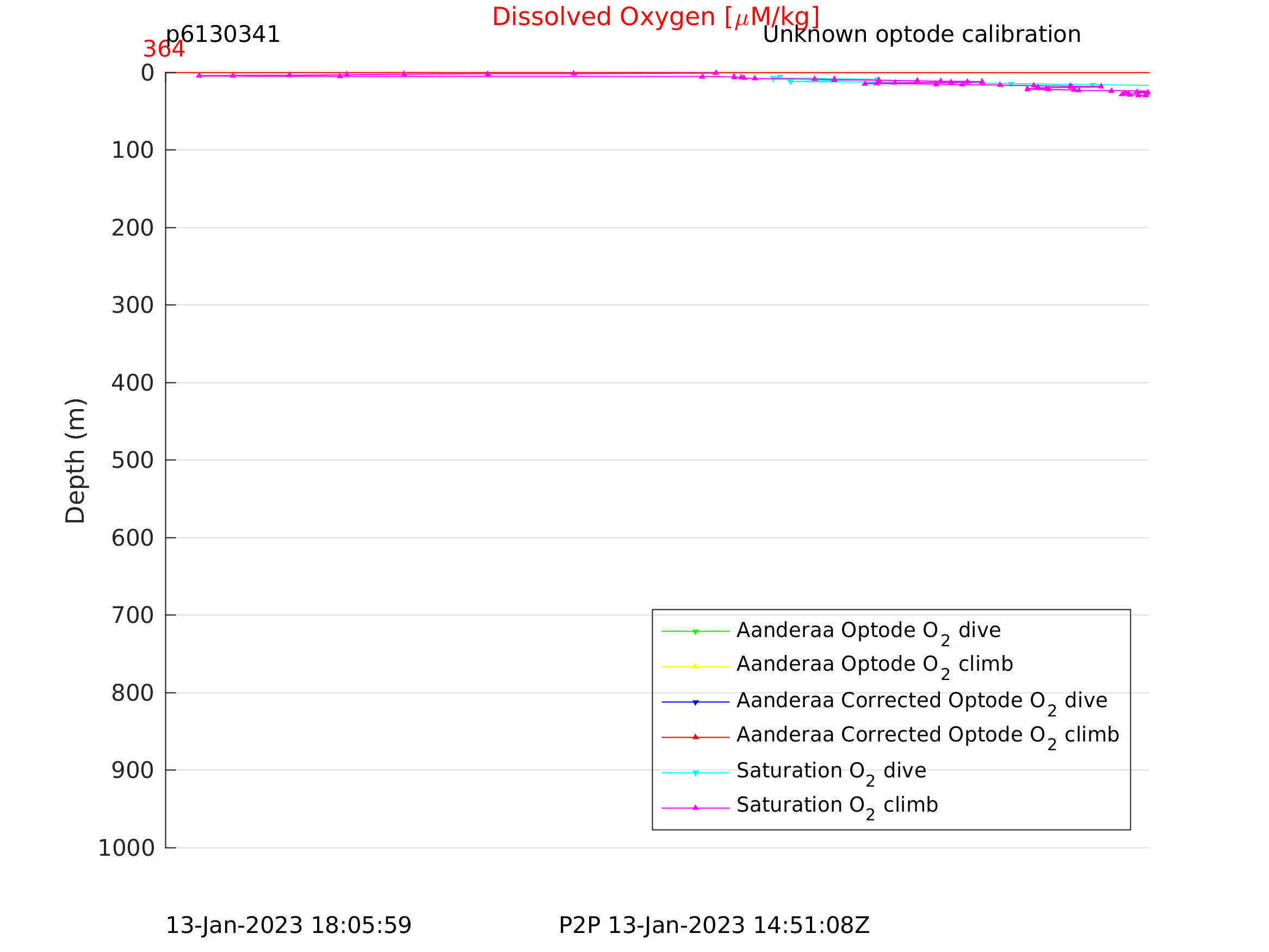Click the depth tick label '300'

(x=133, y=305)
